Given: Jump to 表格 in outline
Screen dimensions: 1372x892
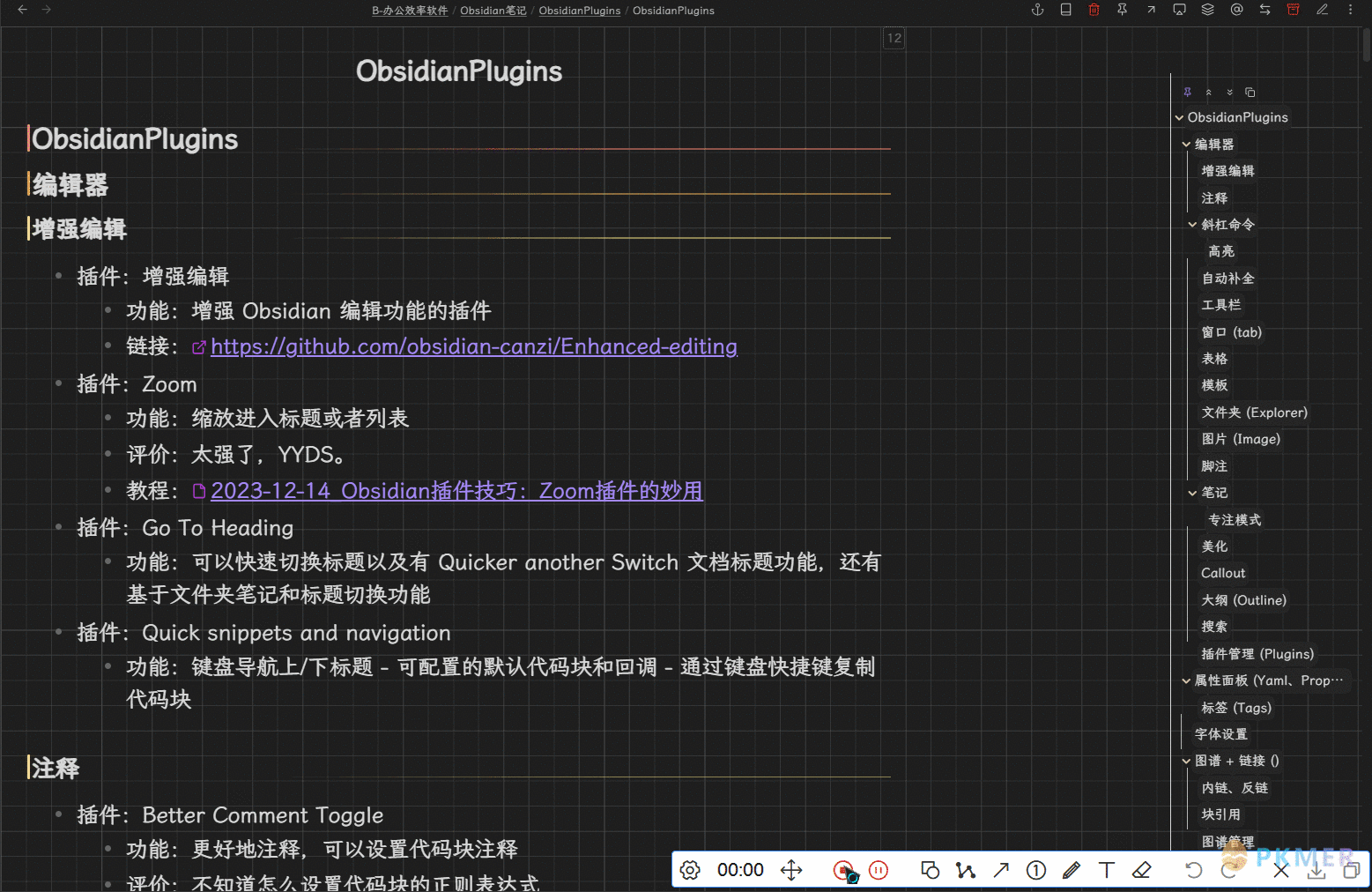Looking at the screenshot, I should pos(1214,359).
